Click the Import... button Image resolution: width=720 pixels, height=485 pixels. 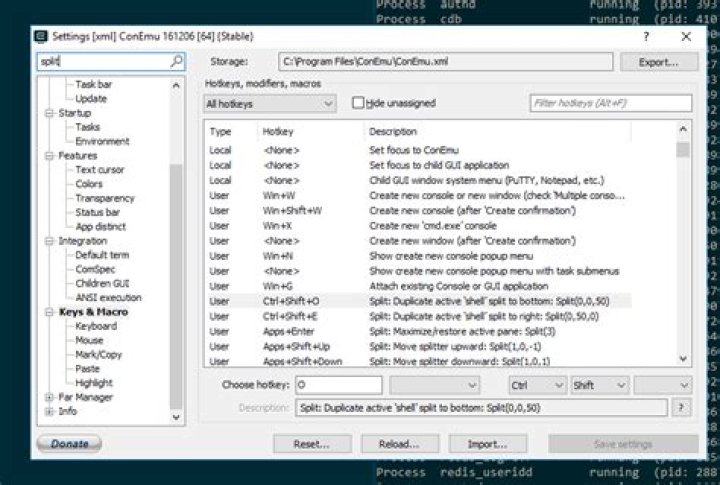click(488, 444)
